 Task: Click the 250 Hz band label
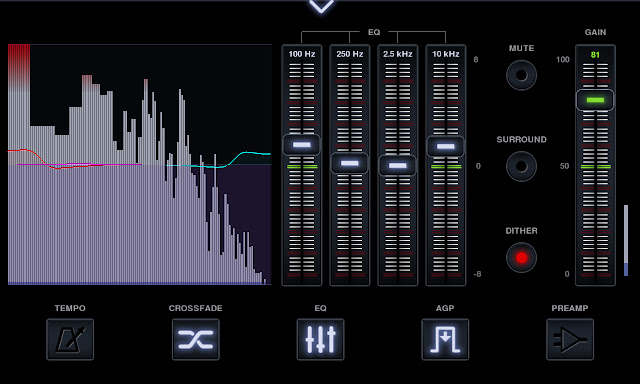[350, 54]
